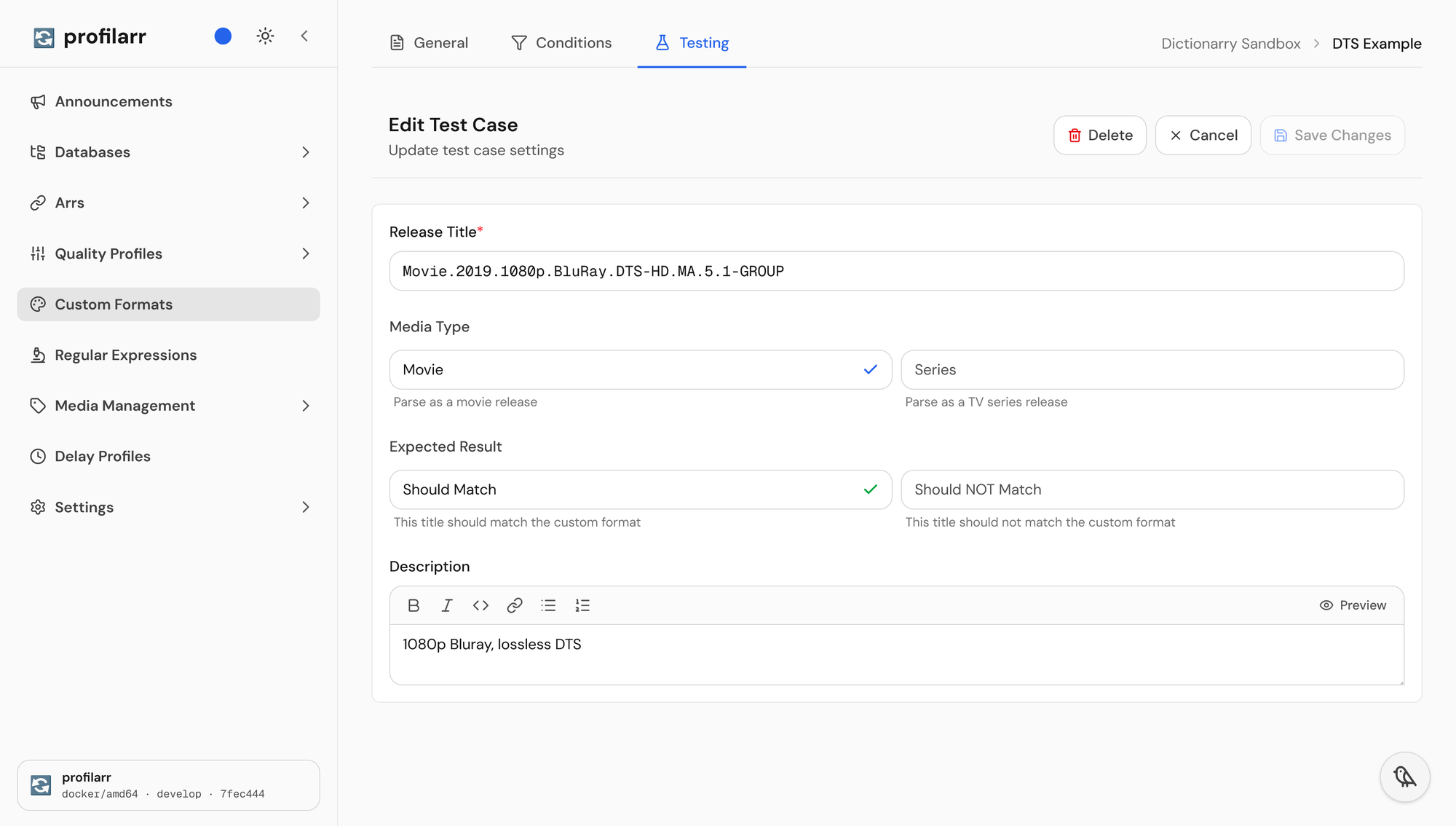Click the blue accent color dot
The image size is (1456, 826).
(x=223, y=36)
